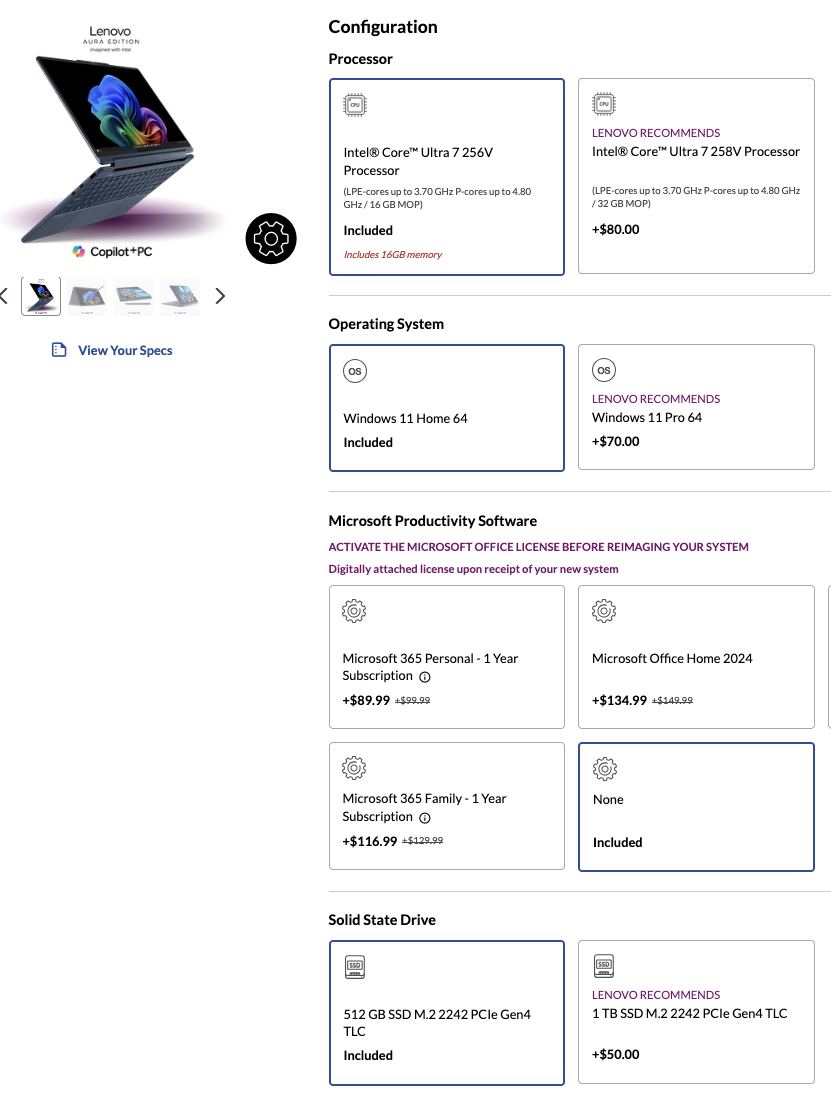This screenshot has width=831, height=1100.
Task: Select the first laptop thumbnail image
Action: (41, 296)
